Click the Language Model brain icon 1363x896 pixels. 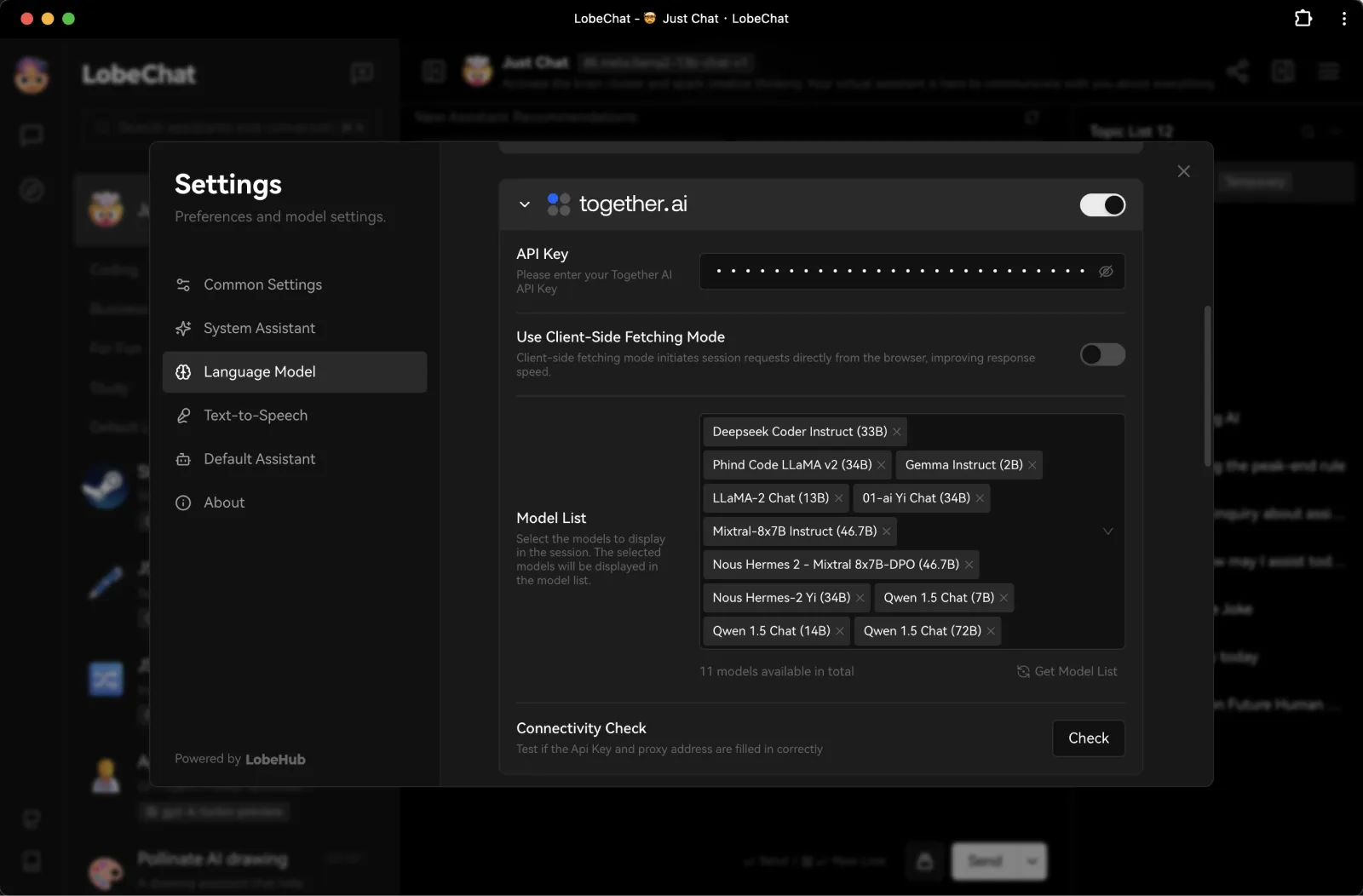coord(183,372)
